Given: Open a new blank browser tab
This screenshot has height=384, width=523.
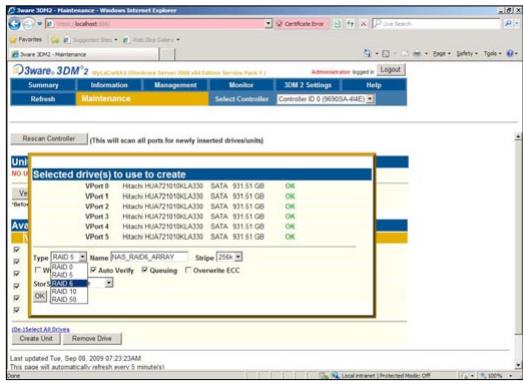Looking at the screenshot, I should pyautogui.click(x=168, y=54).
